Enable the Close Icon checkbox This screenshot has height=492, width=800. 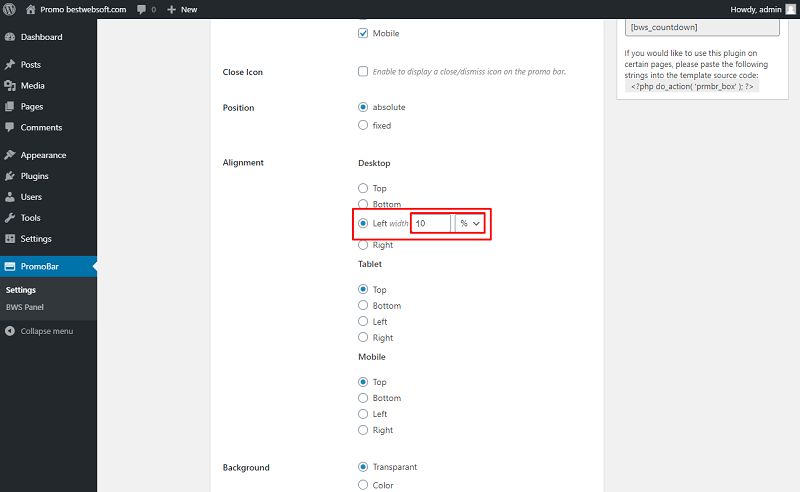click(363, 71)
